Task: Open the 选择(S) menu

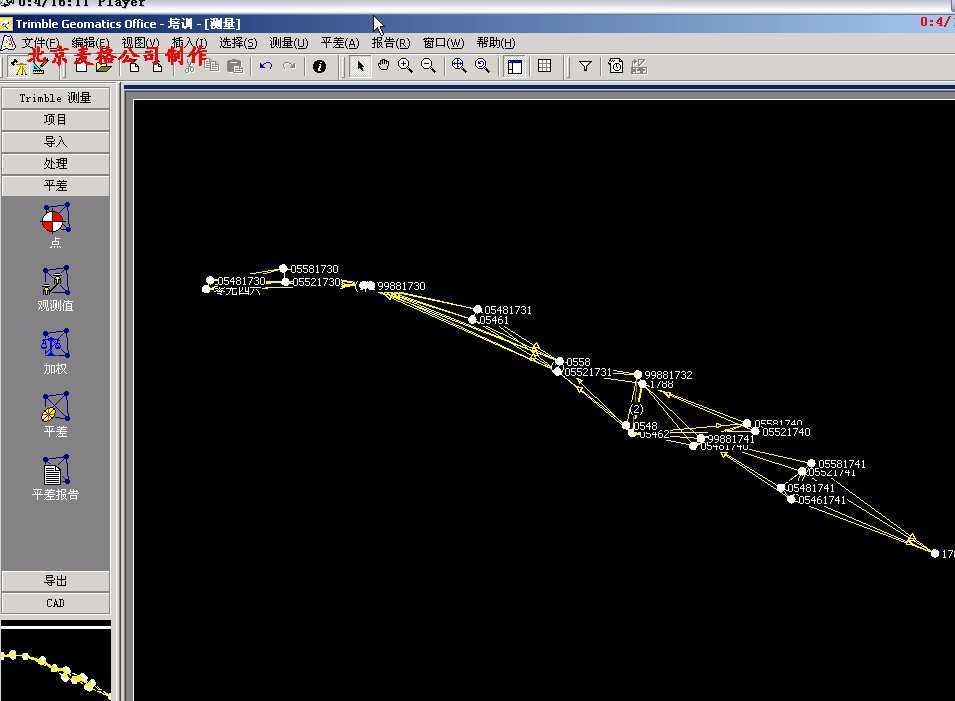Action: pos(238,43)
